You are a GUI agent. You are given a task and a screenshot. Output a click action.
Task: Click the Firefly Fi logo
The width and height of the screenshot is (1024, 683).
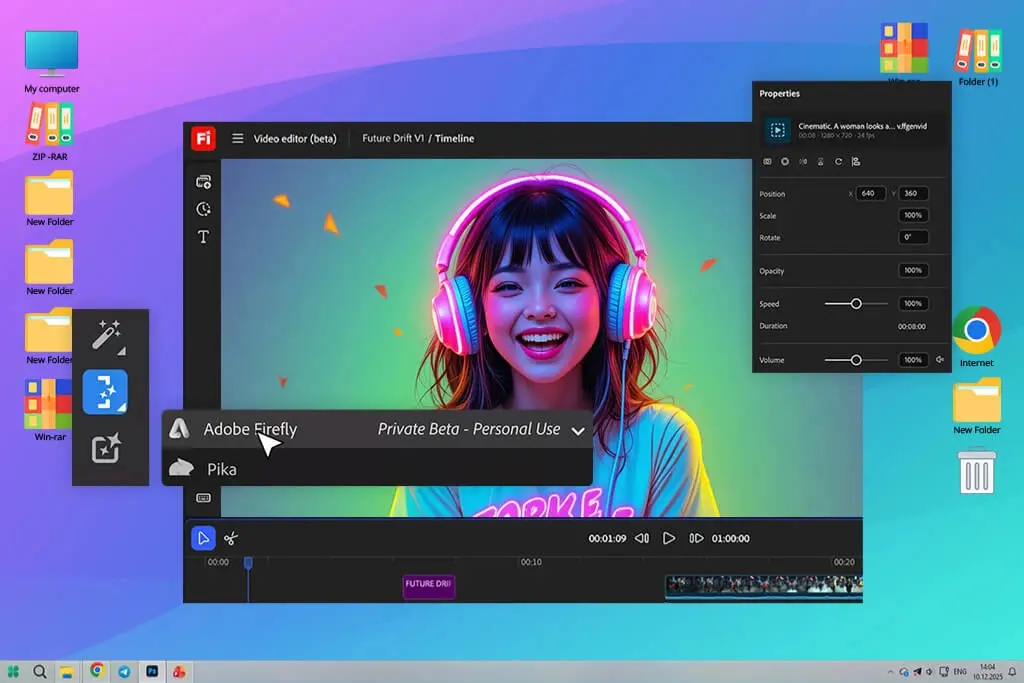pyautogui.click(x=203, y=138)
